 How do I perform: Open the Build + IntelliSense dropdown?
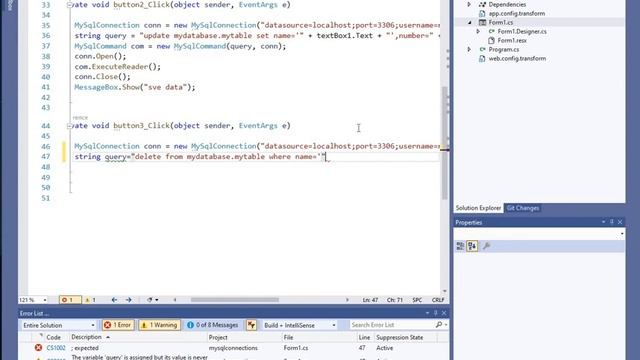click(300, 325)
